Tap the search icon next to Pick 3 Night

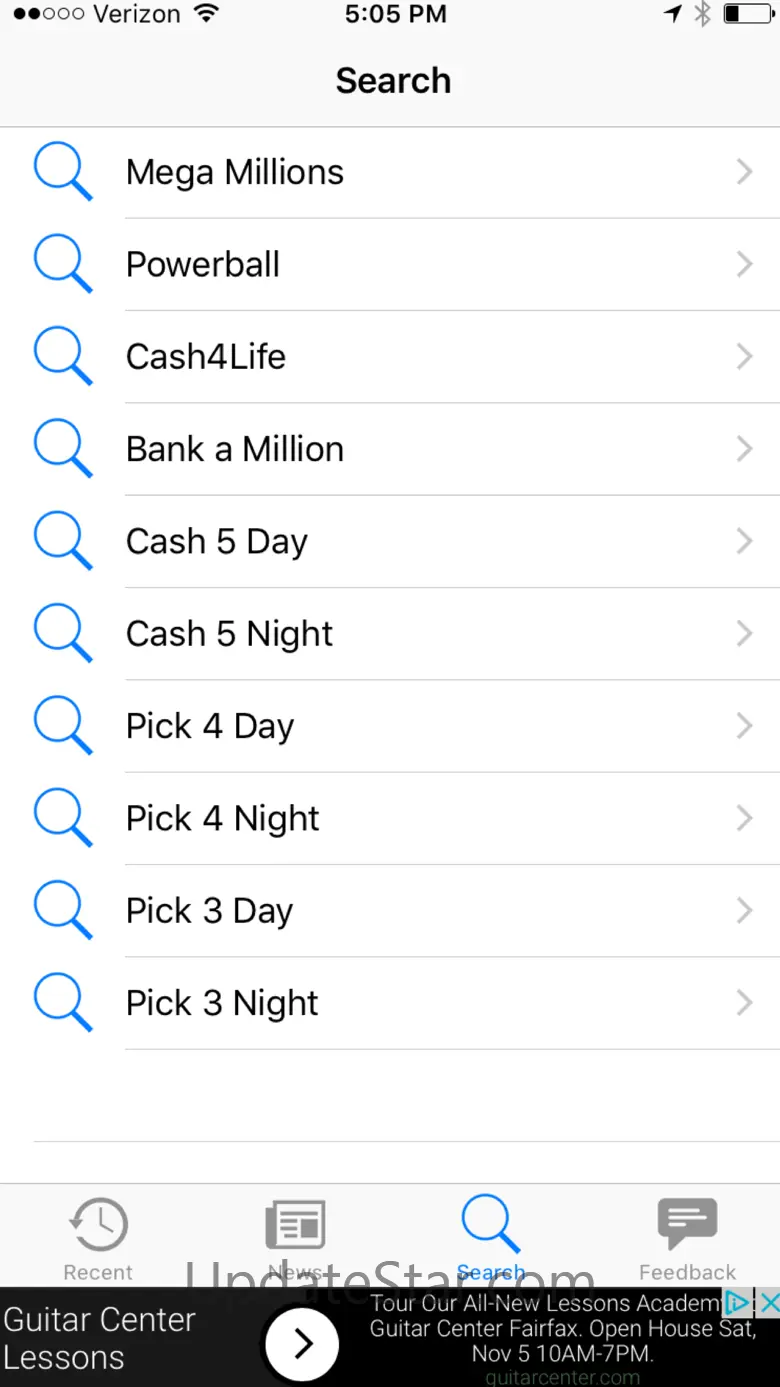click(63, 1003)
